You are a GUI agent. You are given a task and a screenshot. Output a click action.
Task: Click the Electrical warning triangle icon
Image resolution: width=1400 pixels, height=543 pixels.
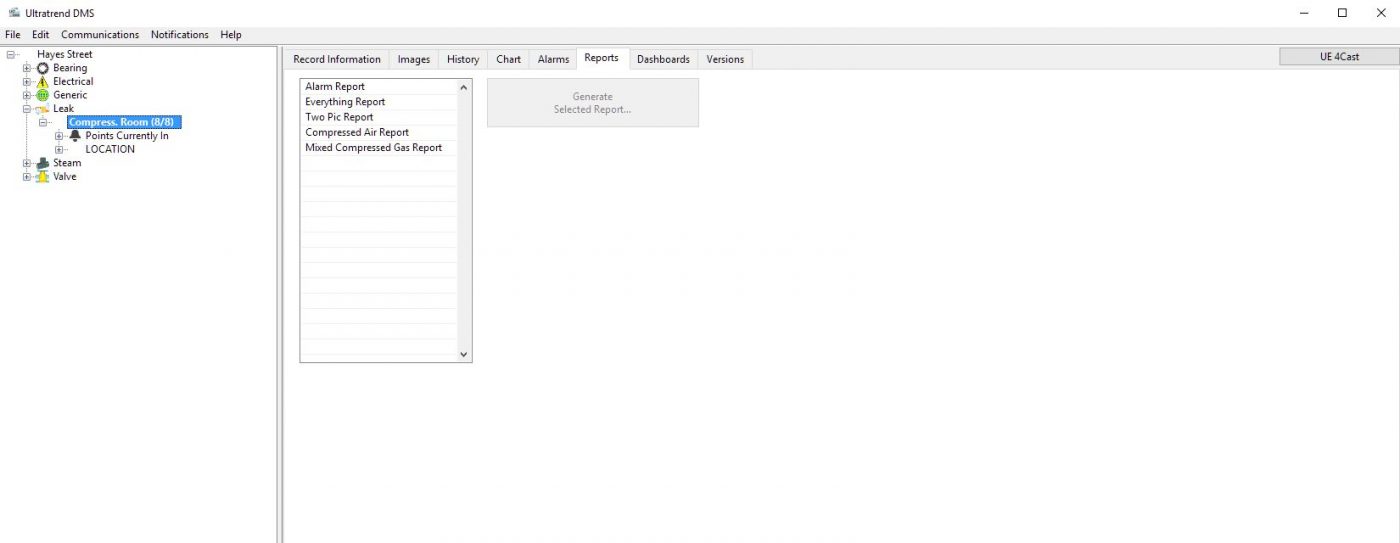tap(43, 82)
